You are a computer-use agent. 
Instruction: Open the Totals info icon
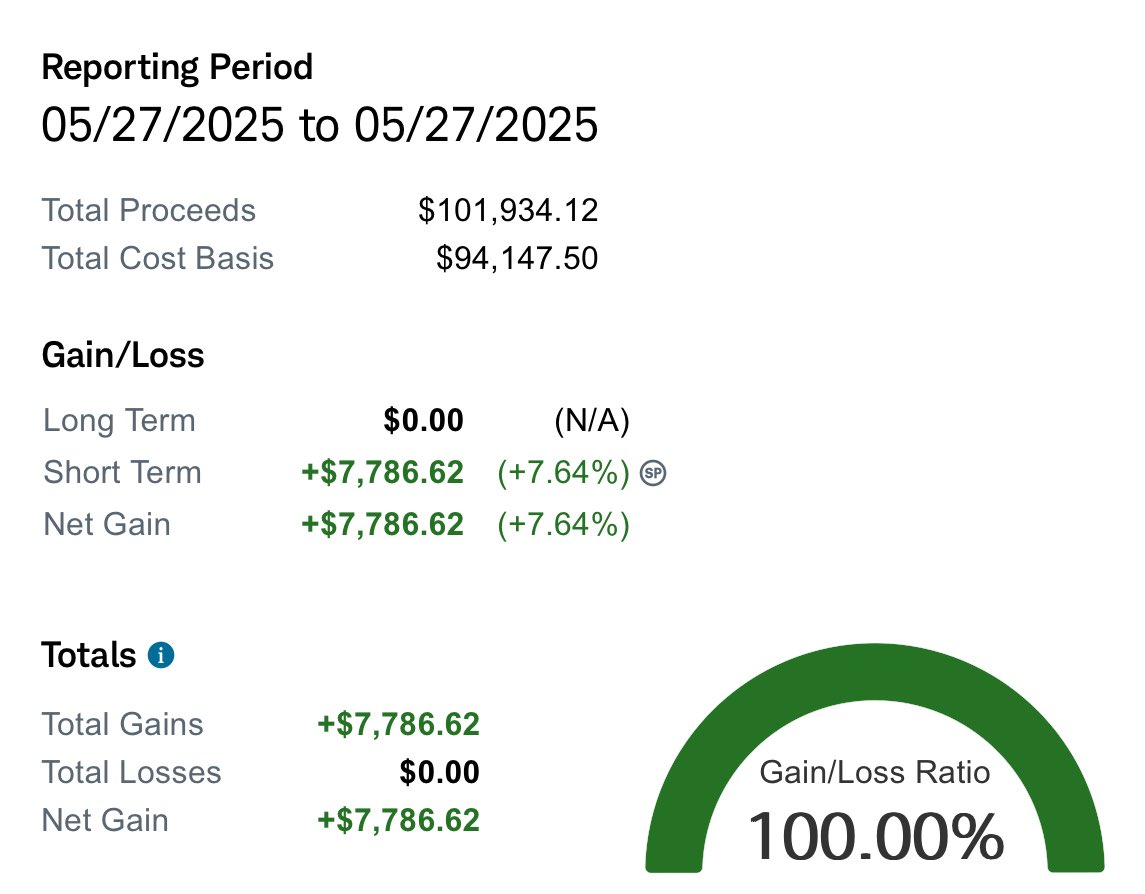click(x=161, y=655)
